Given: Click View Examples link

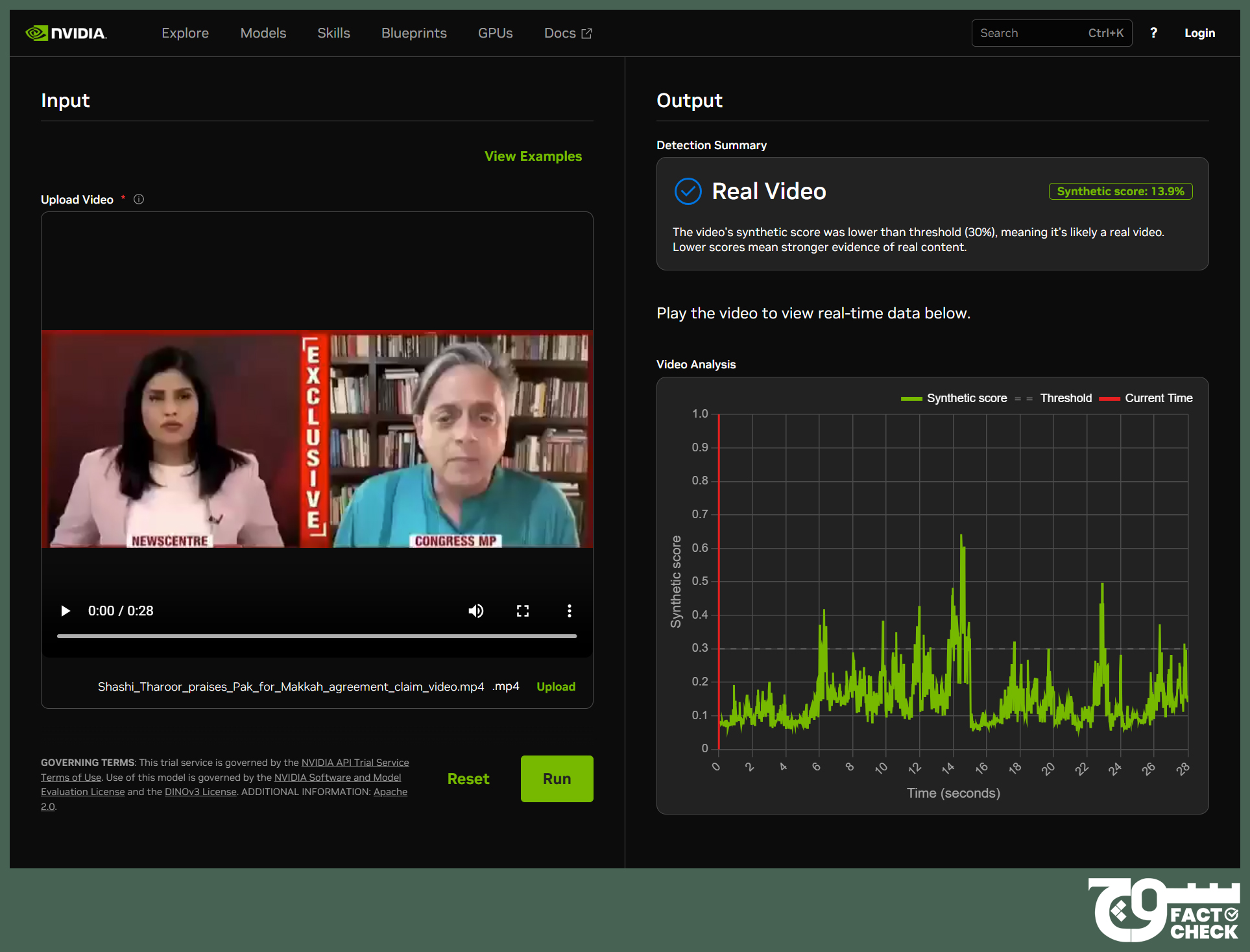Looking at the screenshot, I should pyautogui.click(x=533, y=156).
